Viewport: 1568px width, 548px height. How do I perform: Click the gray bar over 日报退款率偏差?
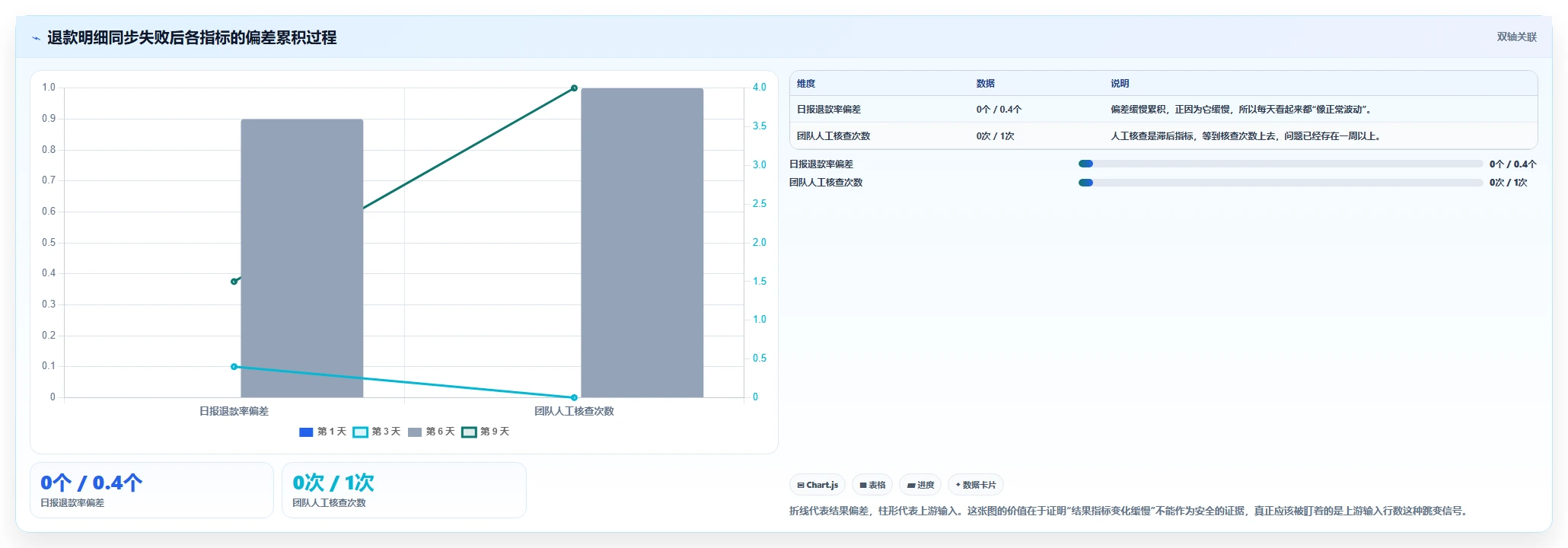302,258
